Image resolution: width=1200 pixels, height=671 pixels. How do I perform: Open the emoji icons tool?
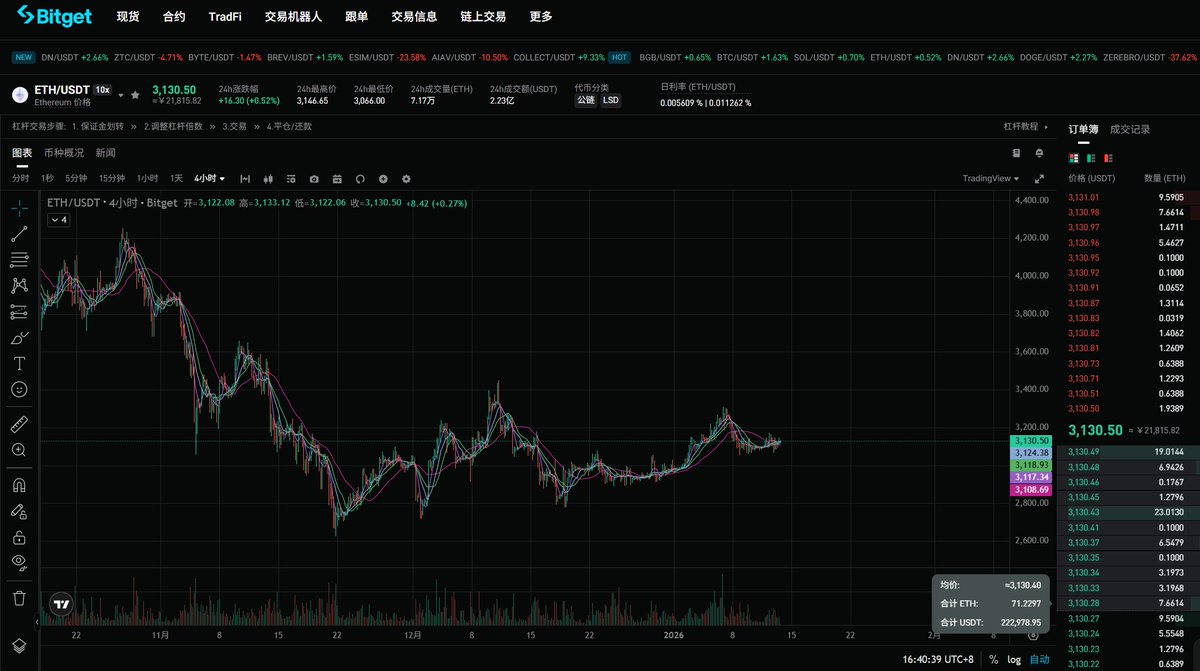click(19, 389)
